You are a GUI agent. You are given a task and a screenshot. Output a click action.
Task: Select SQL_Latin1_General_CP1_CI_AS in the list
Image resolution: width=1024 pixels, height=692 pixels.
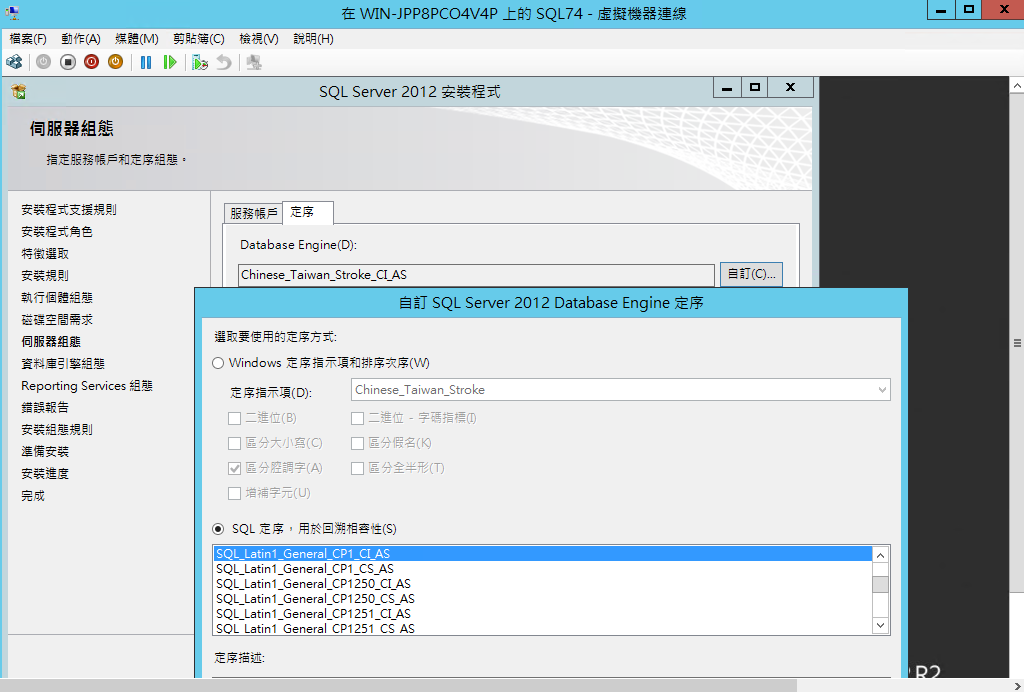543,554
